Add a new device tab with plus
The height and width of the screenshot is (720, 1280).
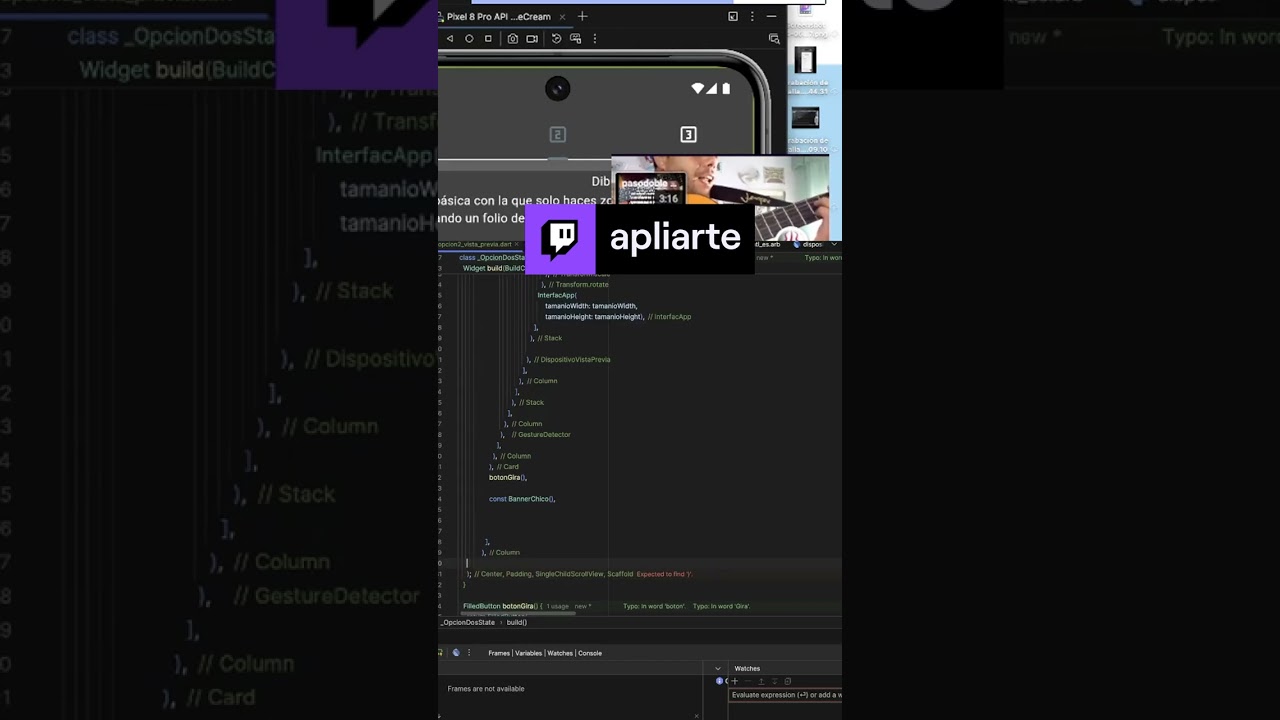[x=582, y=16]
